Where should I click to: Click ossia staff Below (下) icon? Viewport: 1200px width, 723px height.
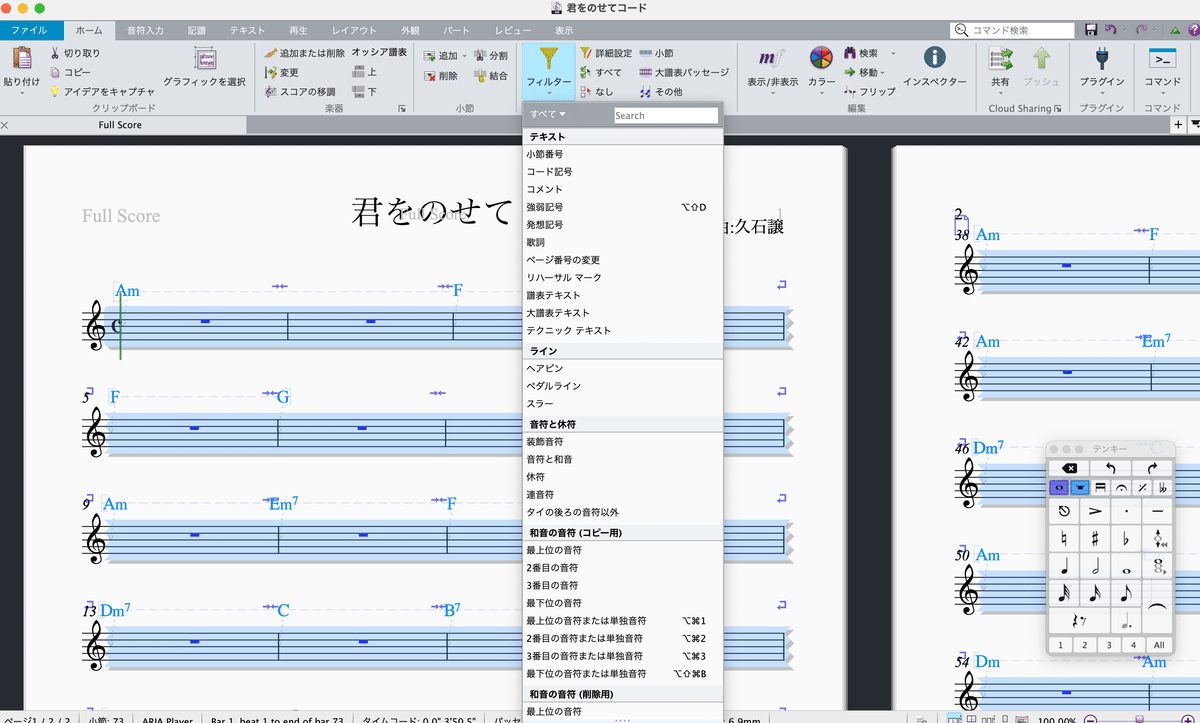[x=359, y=91]
